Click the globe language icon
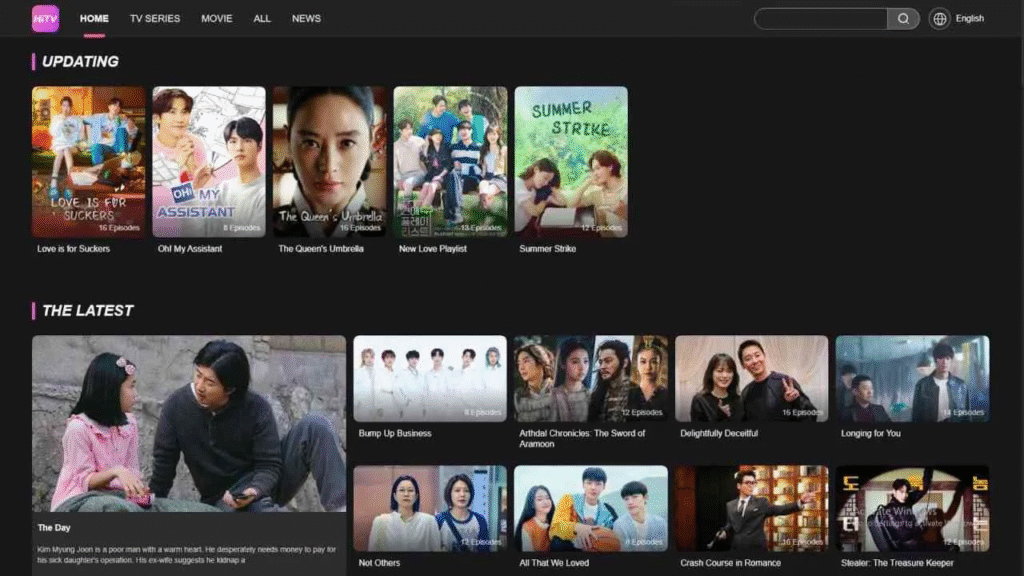This screenshot has width=1024, height=576. click(x=940, y=19)
